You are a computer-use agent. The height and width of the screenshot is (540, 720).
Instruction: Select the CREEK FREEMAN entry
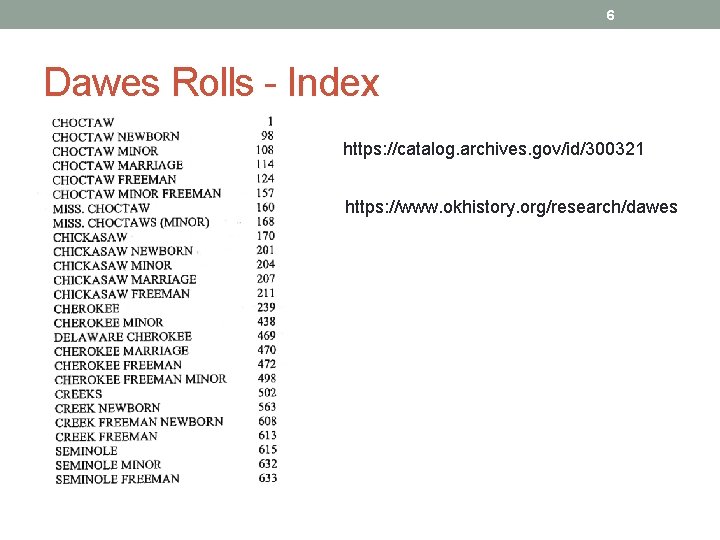(x=106, y=437)
